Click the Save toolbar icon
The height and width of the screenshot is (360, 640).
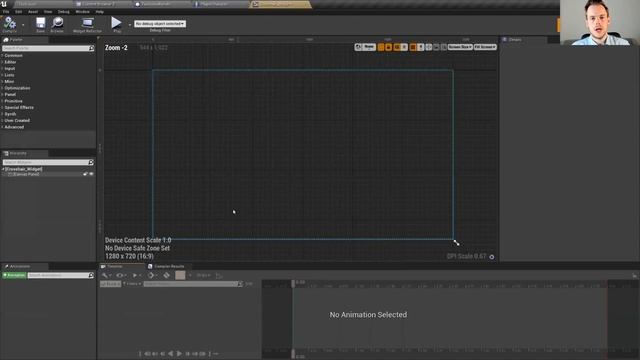coord(40,24)
